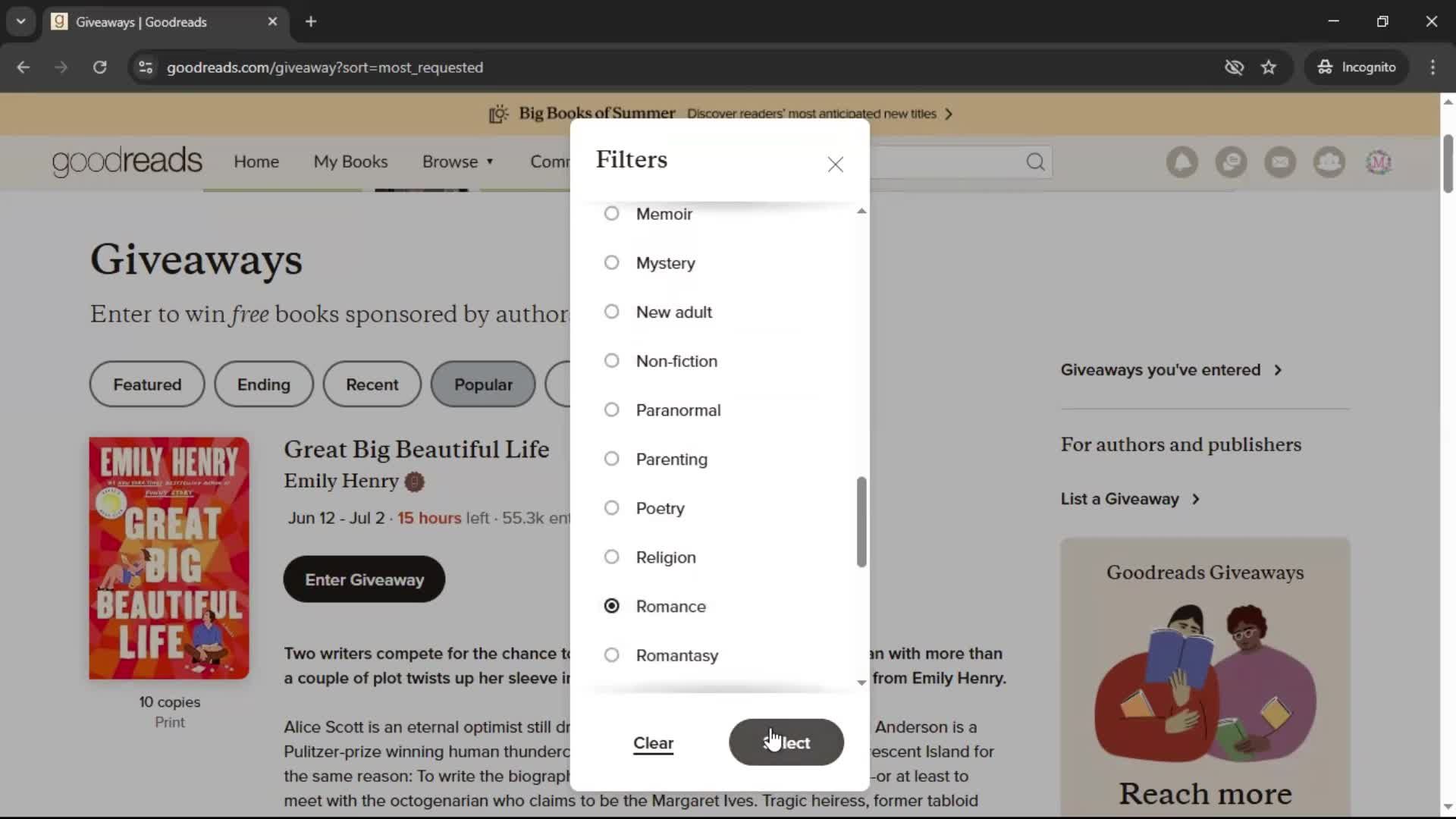Open the Great Big Beautiful Life cover

click(169, 558)
